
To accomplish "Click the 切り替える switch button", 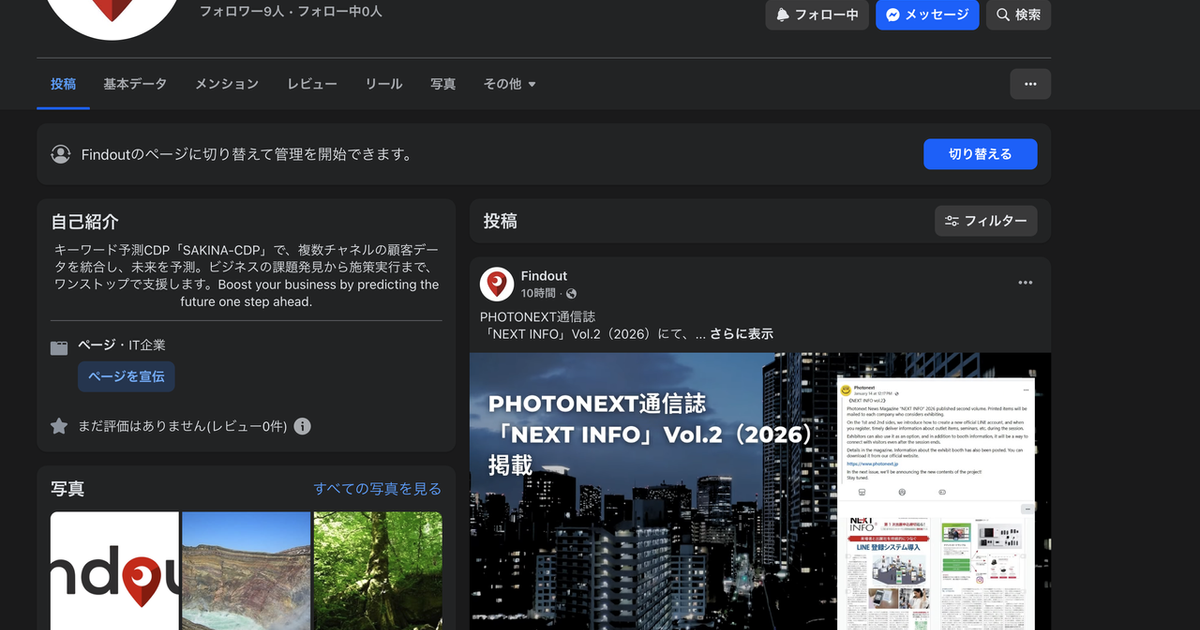I will click(x=980, y=154).
